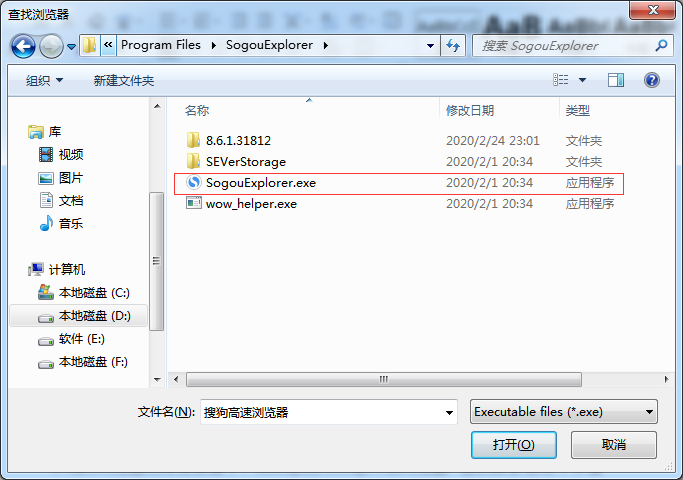Click the search magnifier icon
The image size is (683, 480).
(x=661, y=45)
